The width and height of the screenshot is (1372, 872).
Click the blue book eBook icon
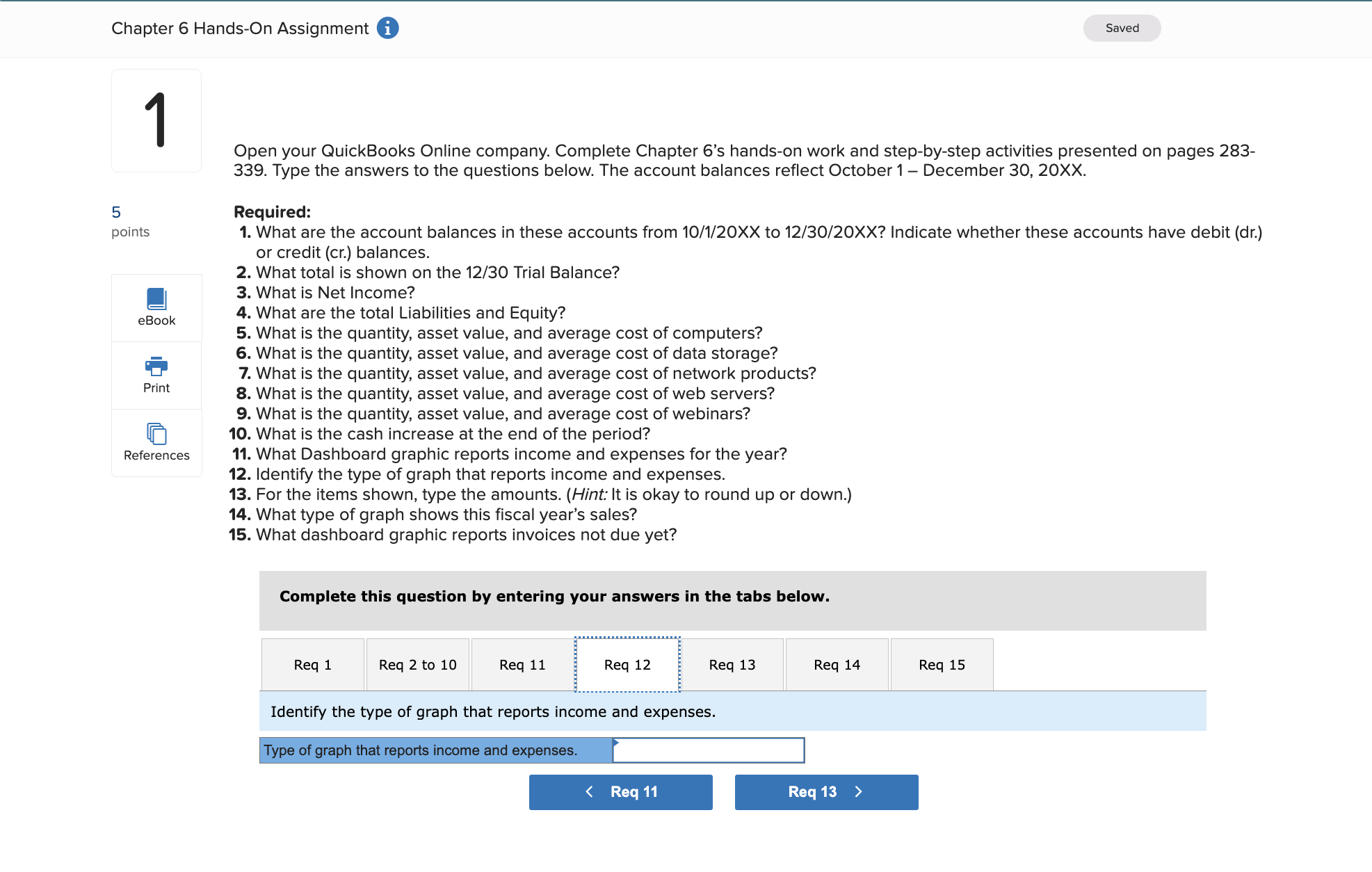(156, 299)
